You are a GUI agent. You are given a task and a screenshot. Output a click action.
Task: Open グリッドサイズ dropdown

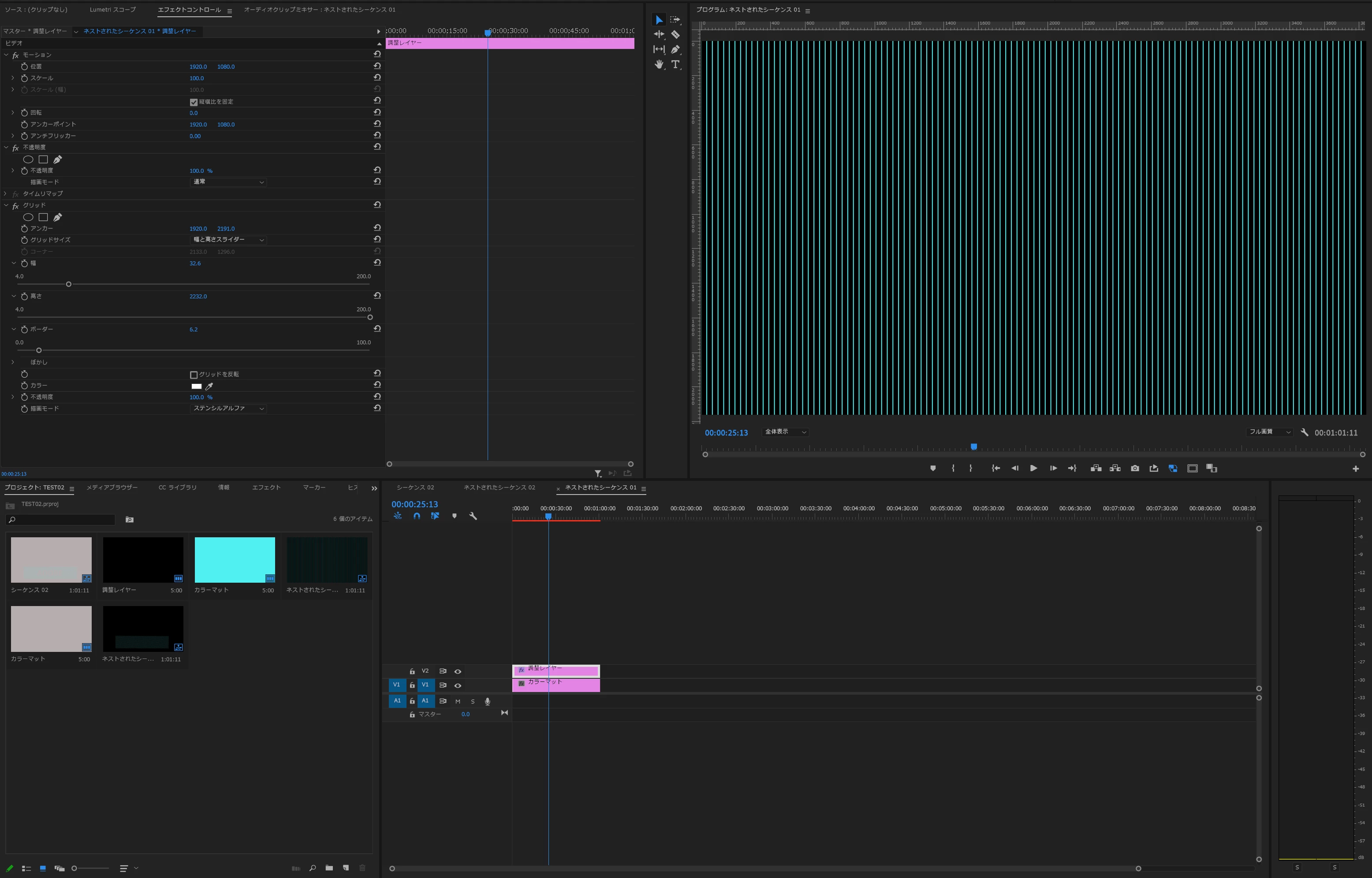[227, 240]
